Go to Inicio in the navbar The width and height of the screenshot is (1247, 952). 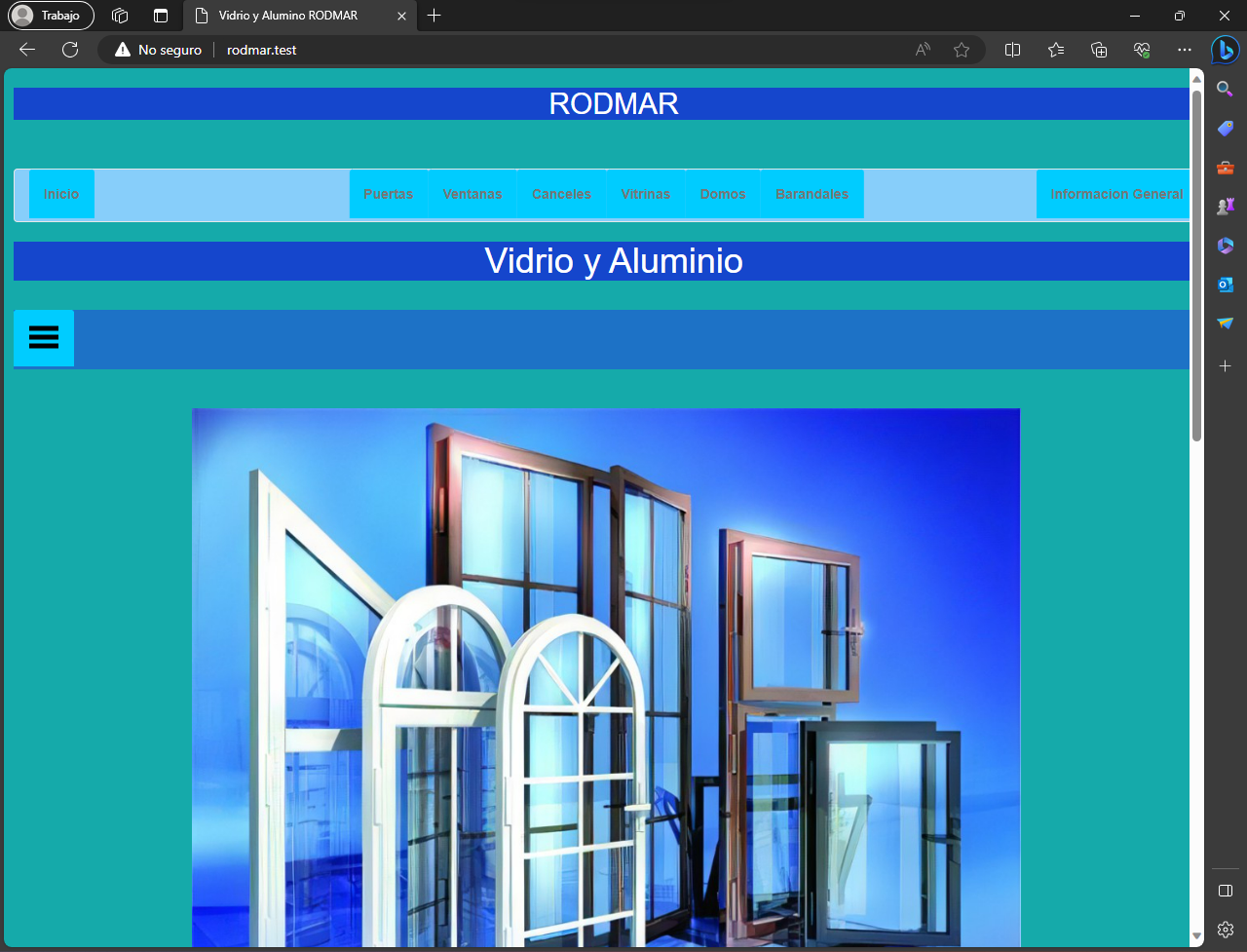(61, 194)
